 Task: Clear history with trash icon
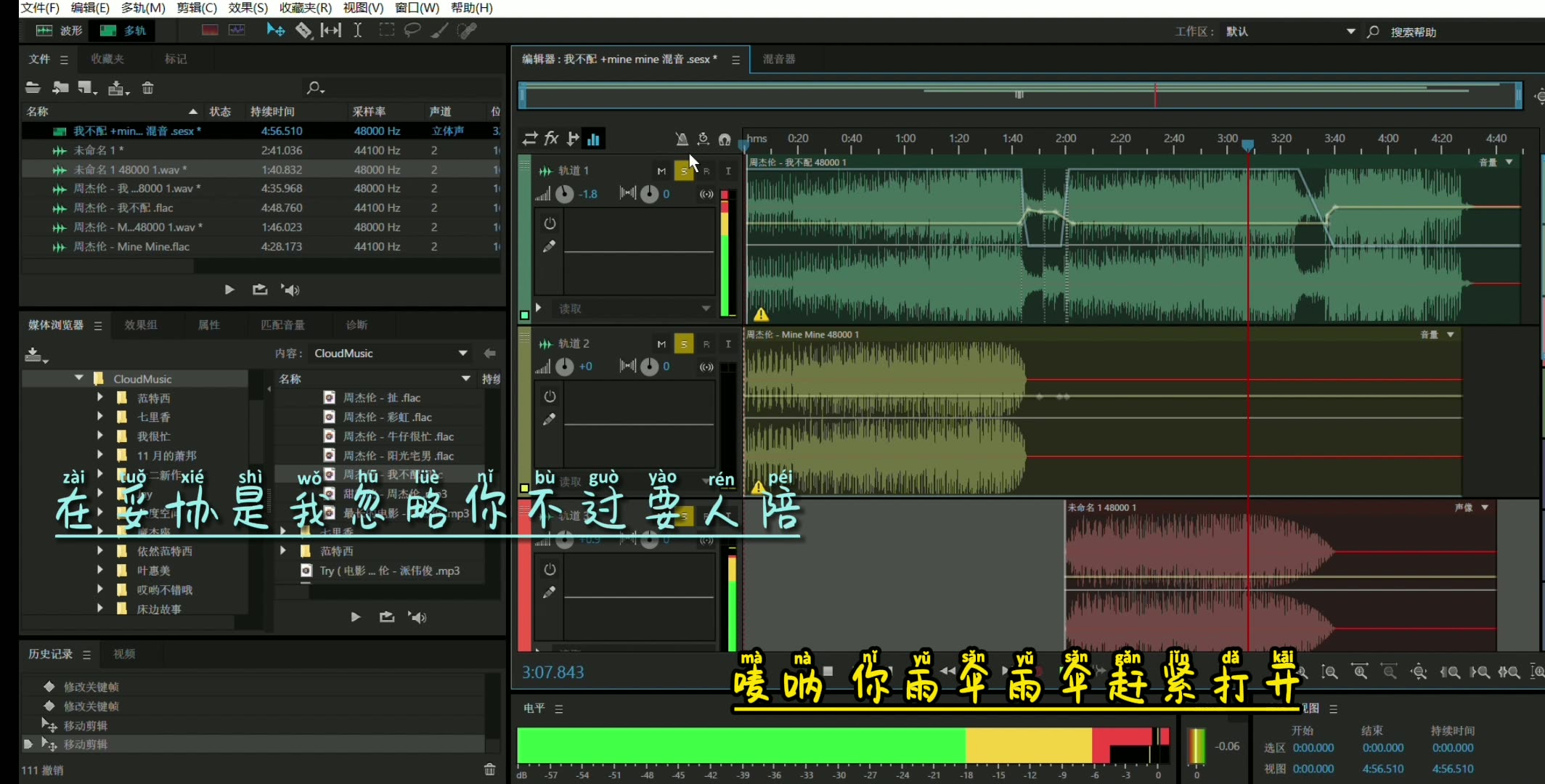tap(490, 769)
